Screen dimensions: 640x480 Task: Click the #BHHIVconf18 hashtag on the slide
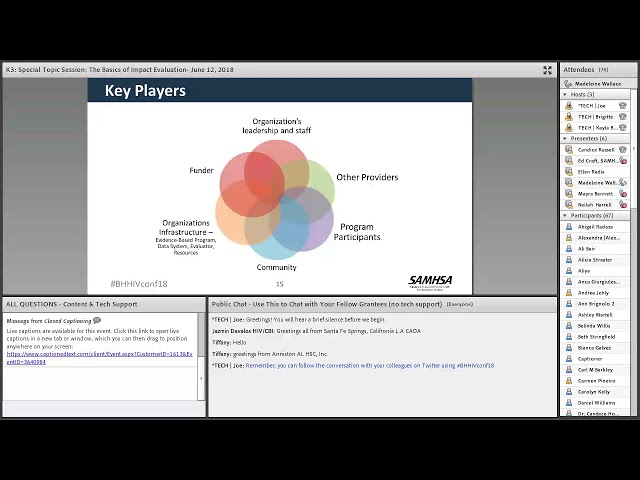tap(139, 284)
